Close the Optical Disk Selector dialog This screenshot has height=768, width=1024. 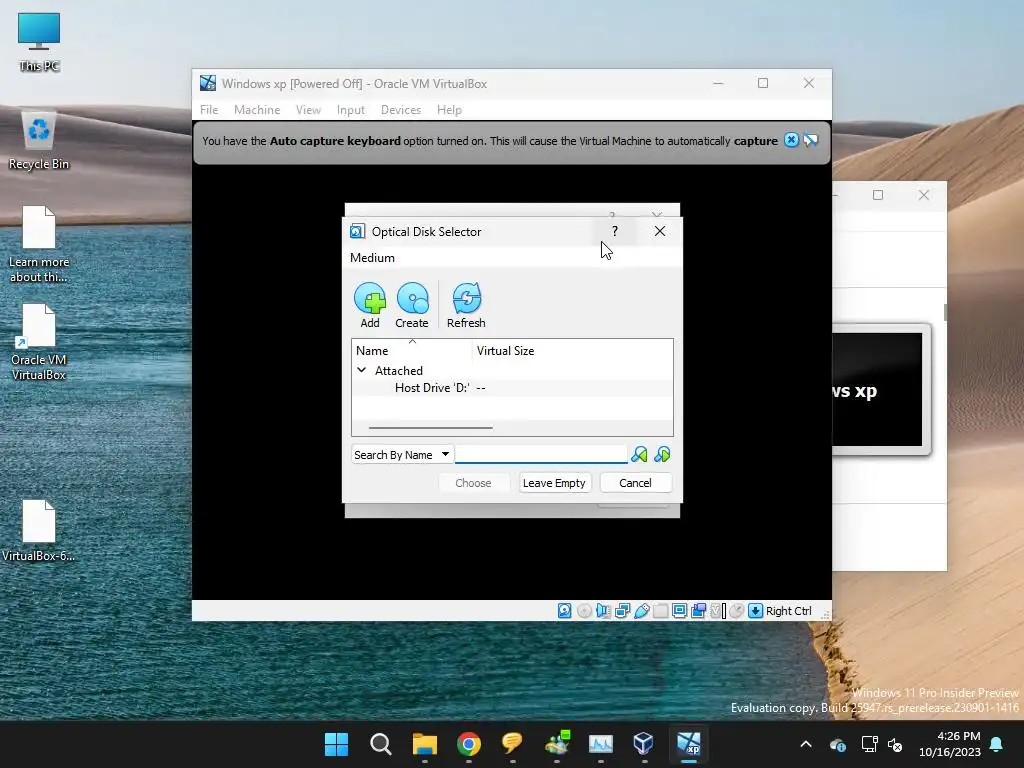click(x=660, y=231)
